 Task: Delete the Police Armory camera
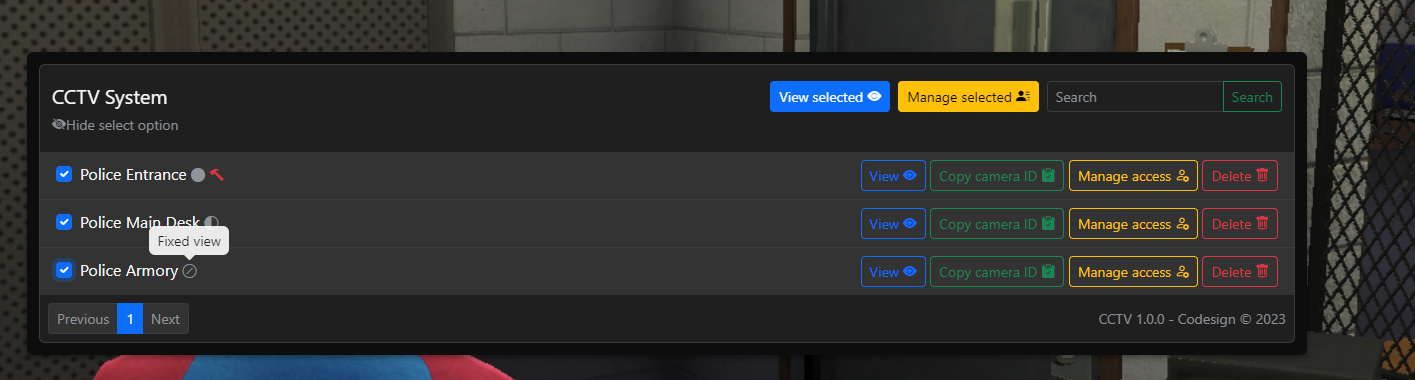click(x=1240, y=272)
